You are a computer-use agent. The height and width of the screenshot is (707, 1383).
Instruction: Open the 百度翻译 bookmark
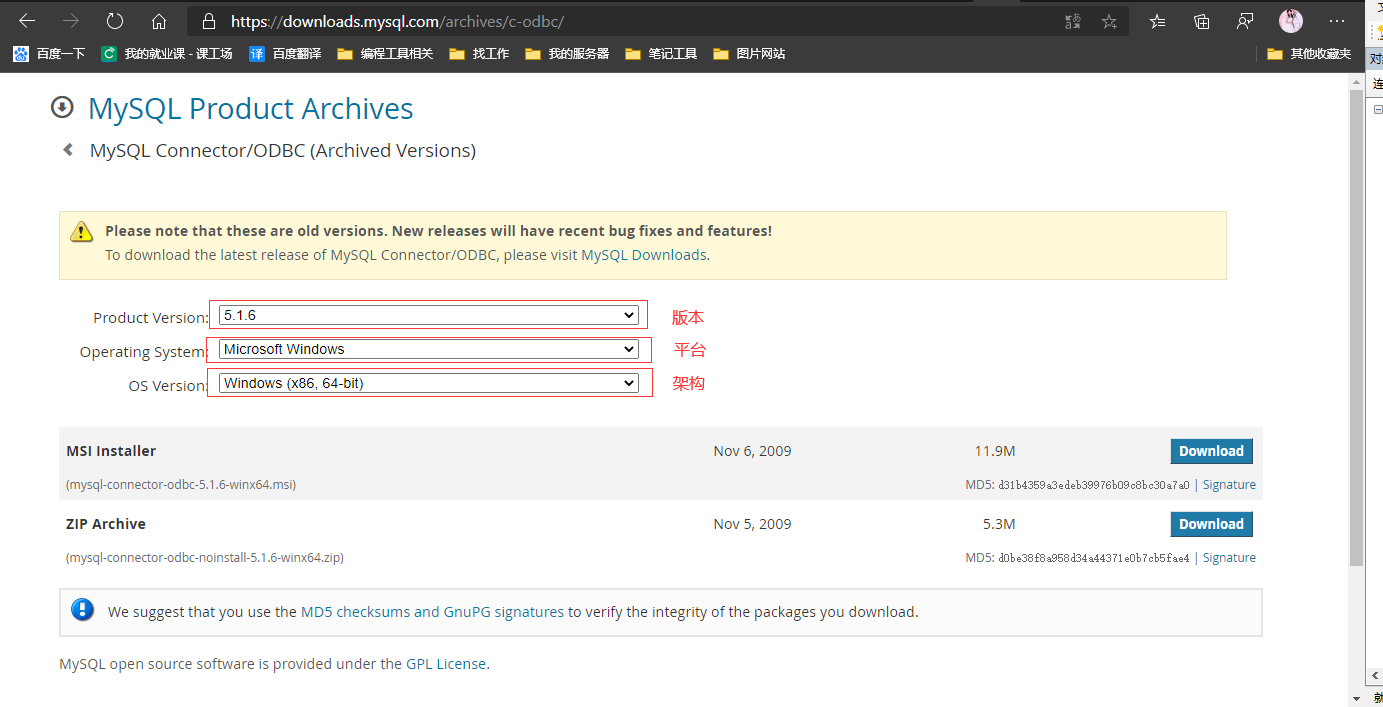(285, 54)
